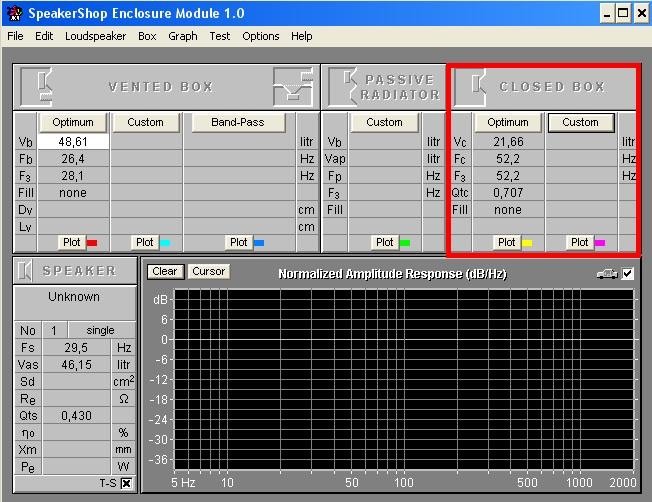
Task: Click the speaker Fs value 29,5
Action: 77,347
